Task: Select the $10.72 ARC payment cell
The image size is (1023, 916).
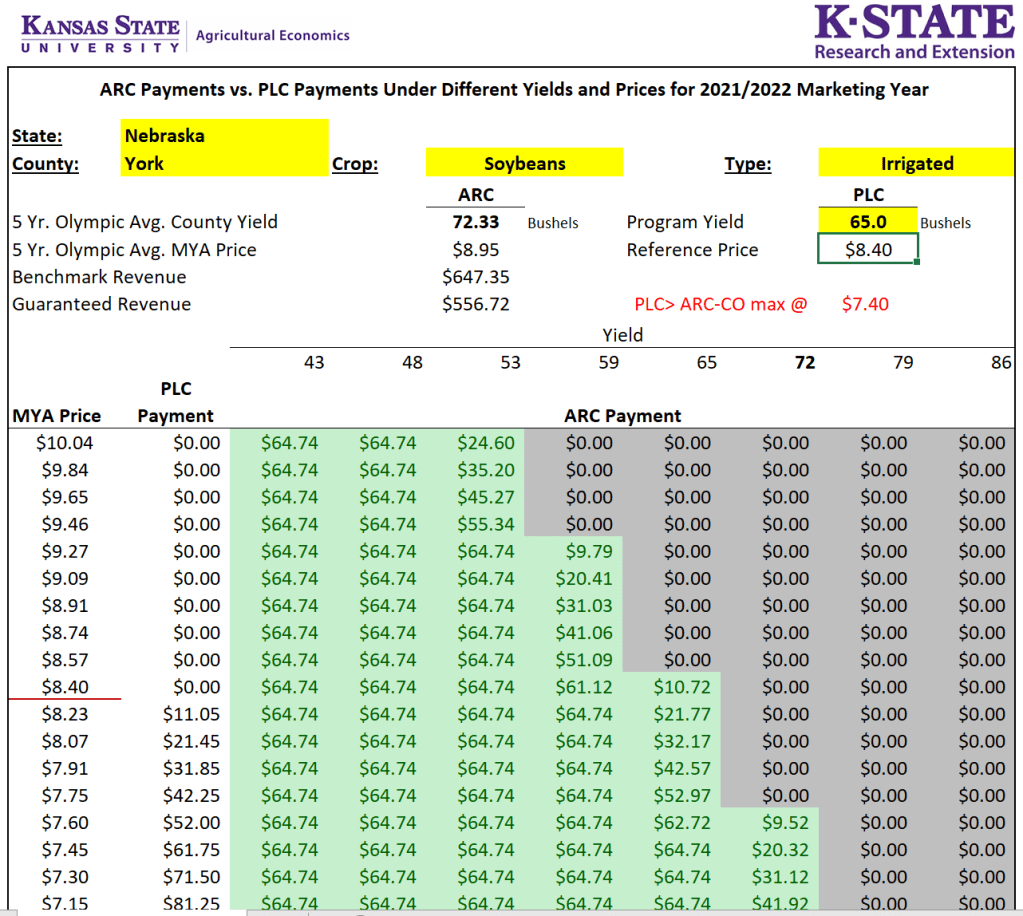Action: [685, 687]
